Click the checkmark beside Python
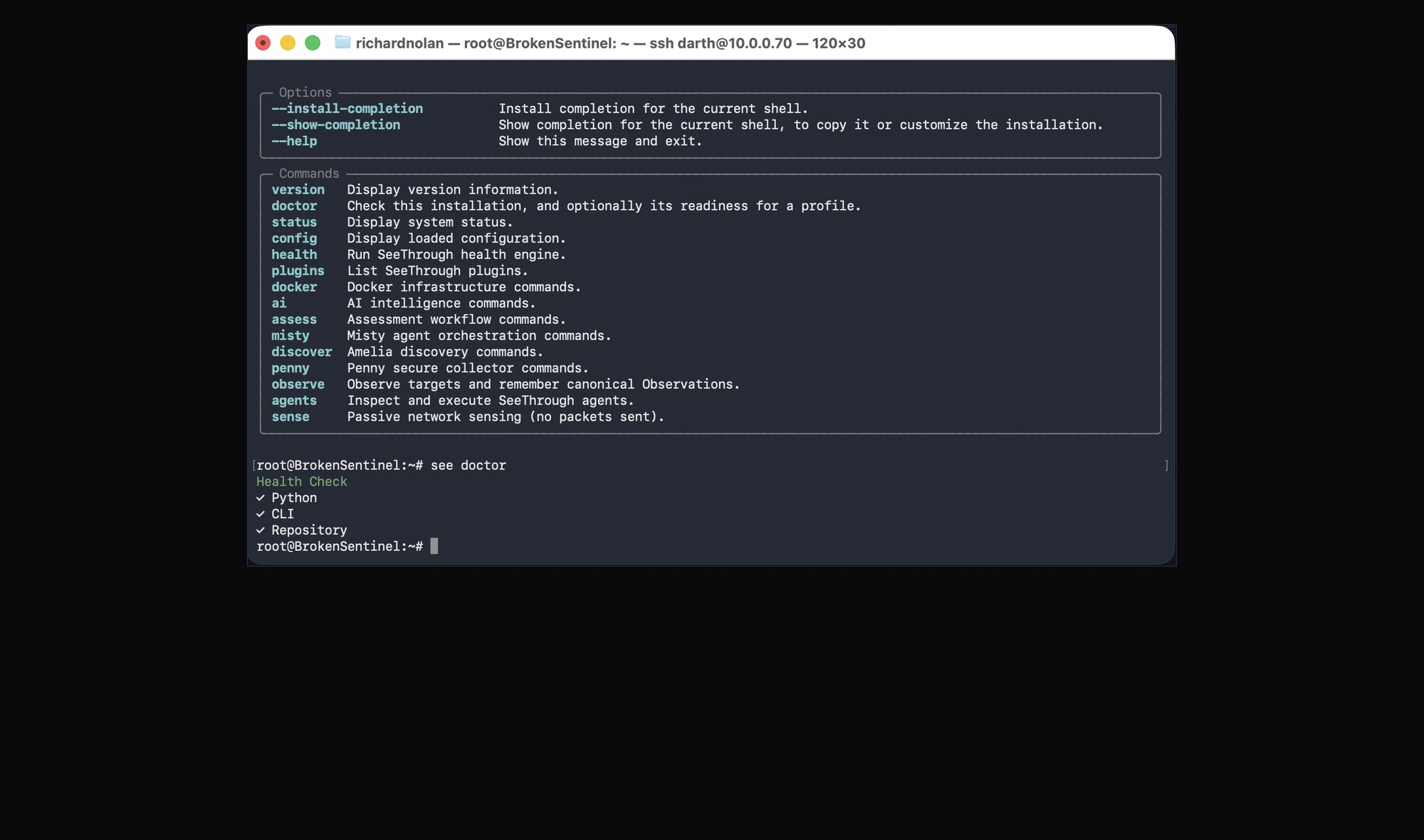 [x=261, y=498]
